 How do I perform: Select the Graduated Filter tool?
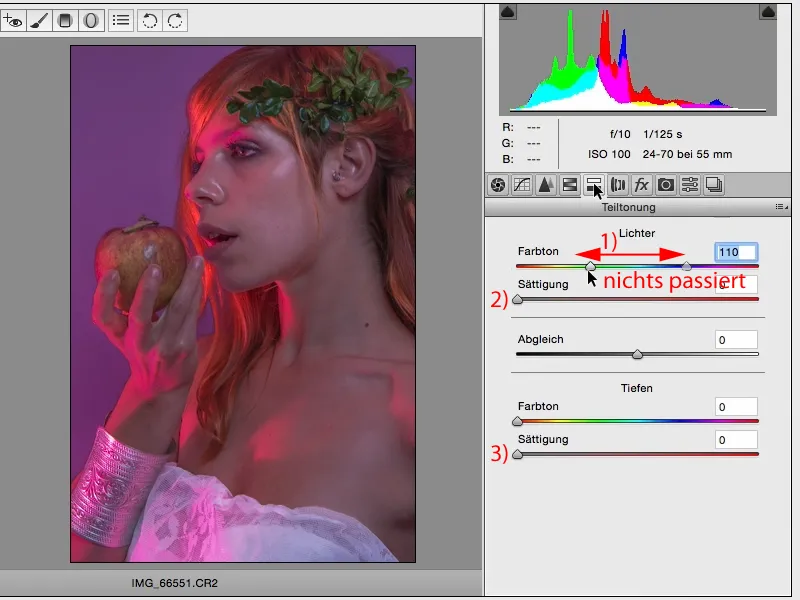[x=65, y=21]
